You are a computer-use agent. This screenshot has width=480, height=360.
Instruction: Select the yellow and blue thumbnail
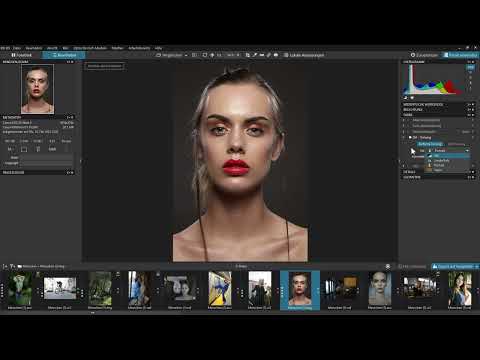pyautogui.click(x=220, y=288)
